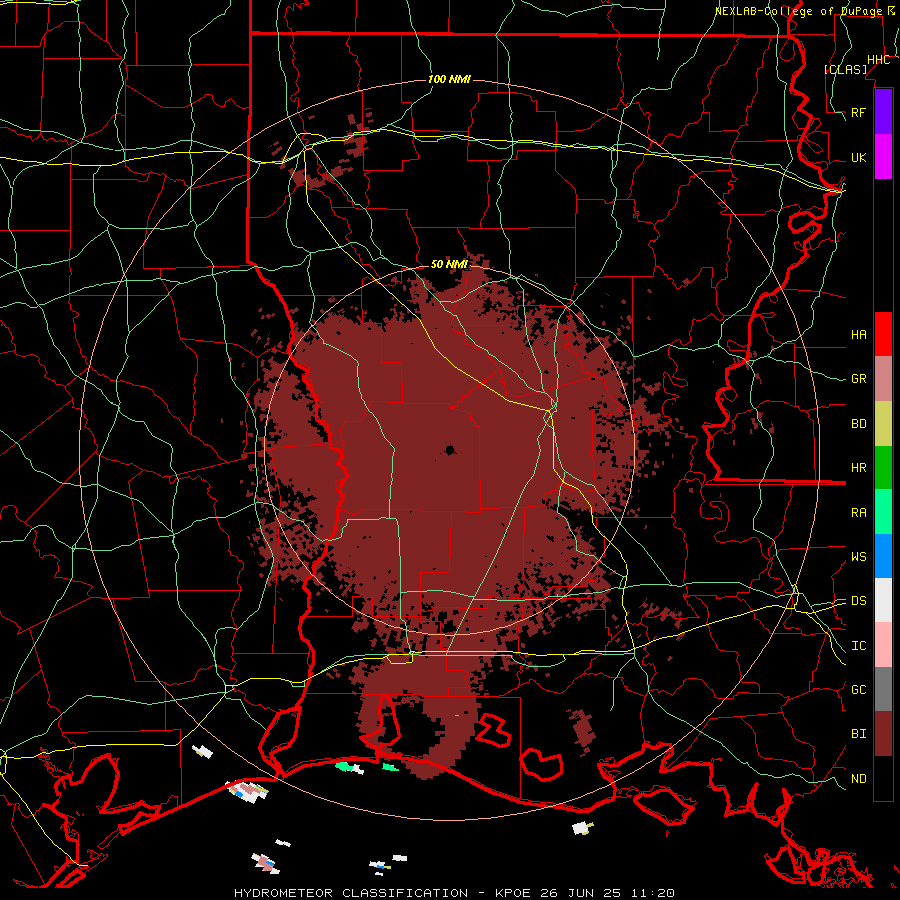900x900 pixels.
Task: Click the GR pink-brown legend swatch
Action: [x=883, y=379]
